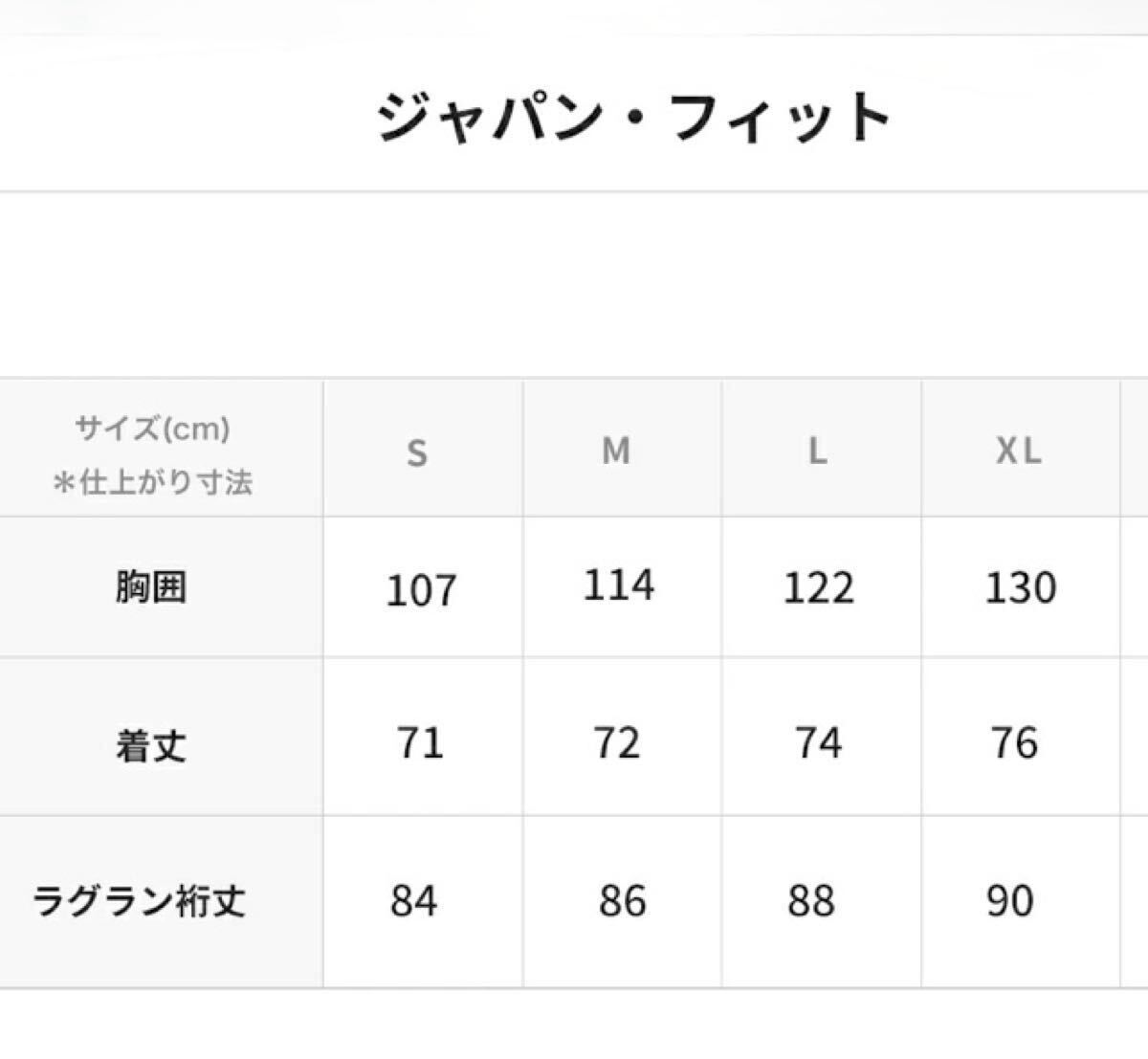Select sleeve value 84 for size S

tap(413, 901)
